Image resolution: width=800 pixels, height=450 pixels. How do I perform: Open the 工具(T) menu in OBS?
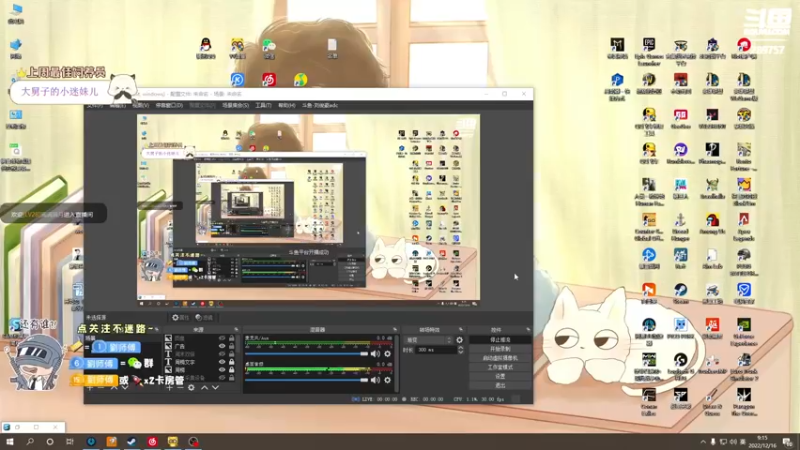coord(263,106)
